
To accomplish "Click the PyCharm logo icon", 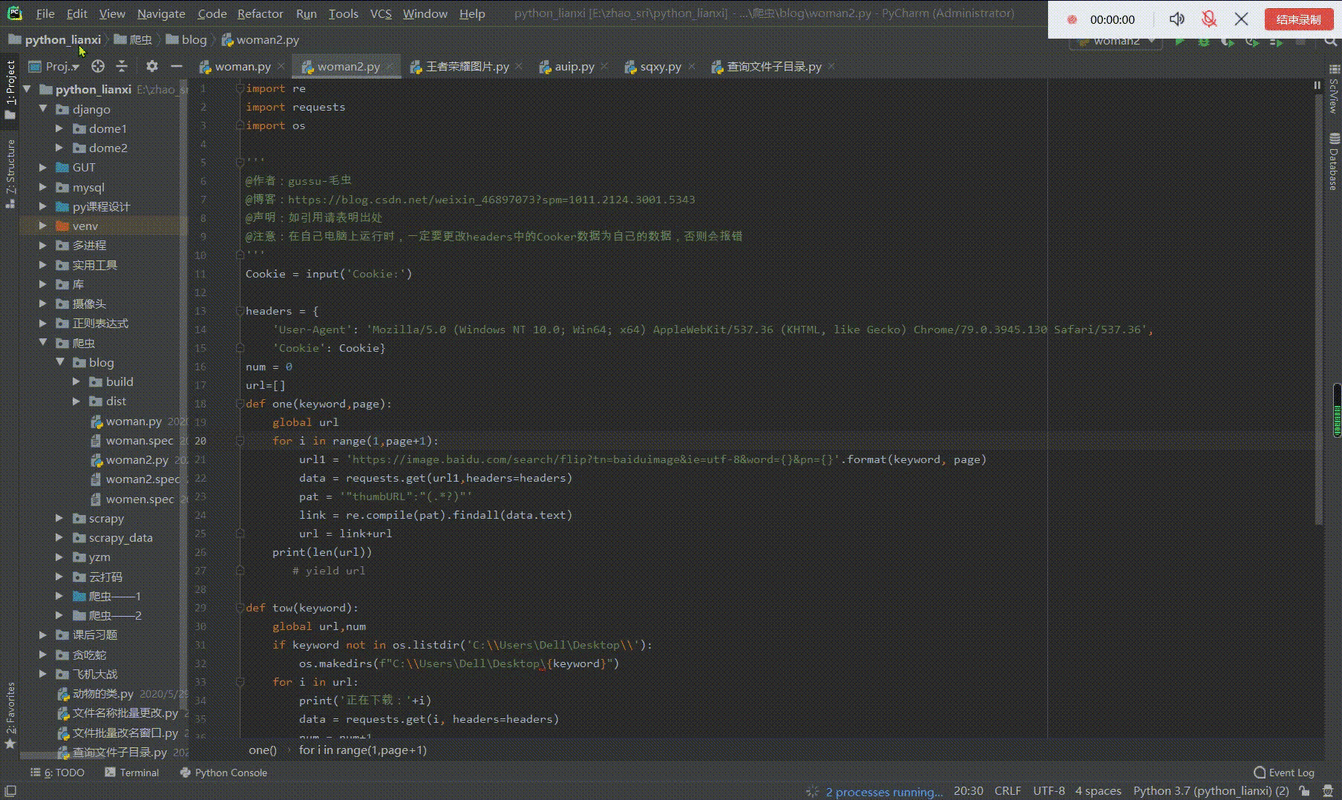I will (x=14, y=14).
